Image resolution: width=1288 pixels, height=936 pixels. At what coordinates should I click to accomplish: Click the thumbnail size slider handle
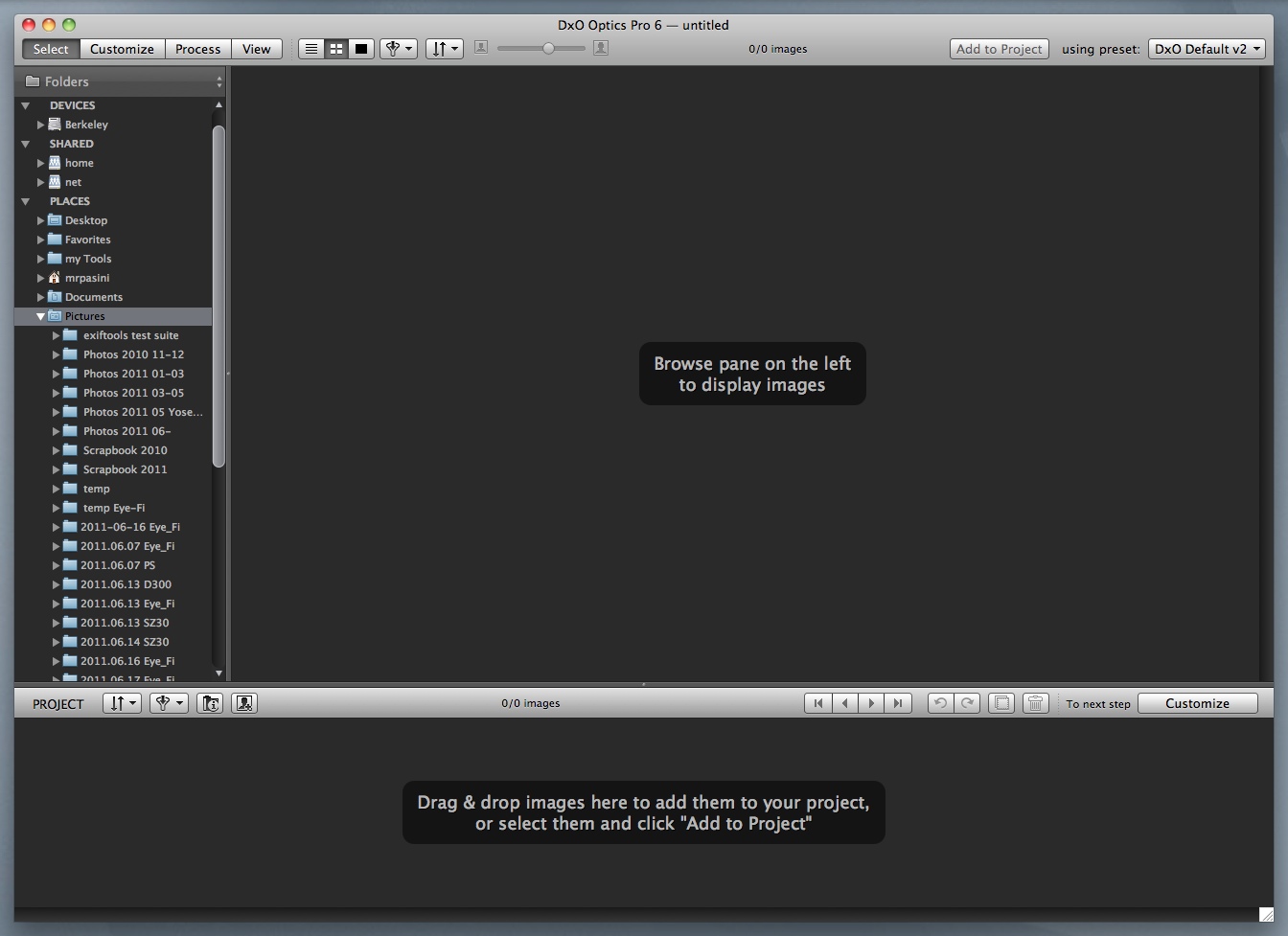click(x=548, y=48)
